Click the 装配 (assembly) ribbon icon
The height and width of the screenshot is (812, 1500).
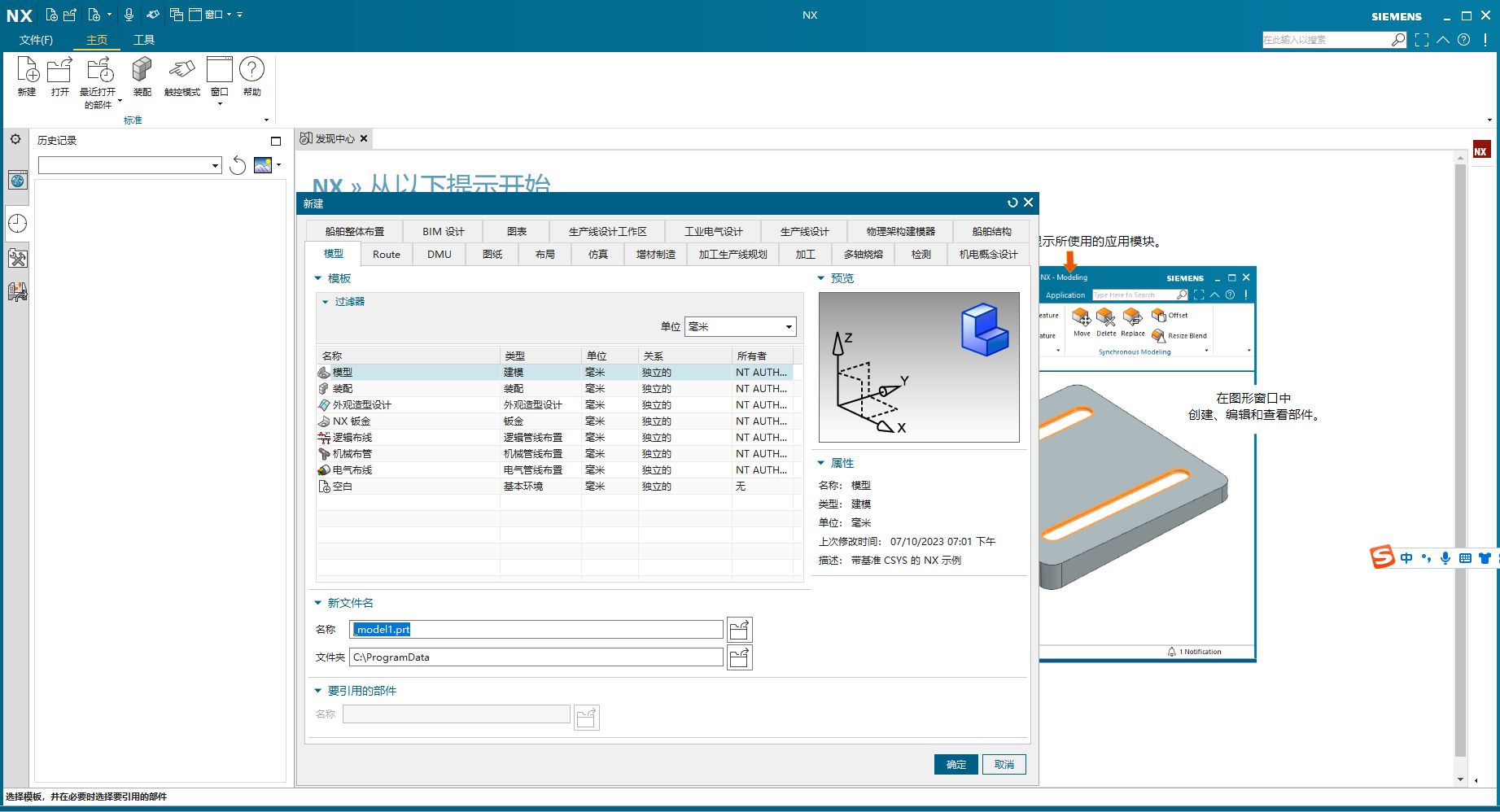[x=141, y=77]
